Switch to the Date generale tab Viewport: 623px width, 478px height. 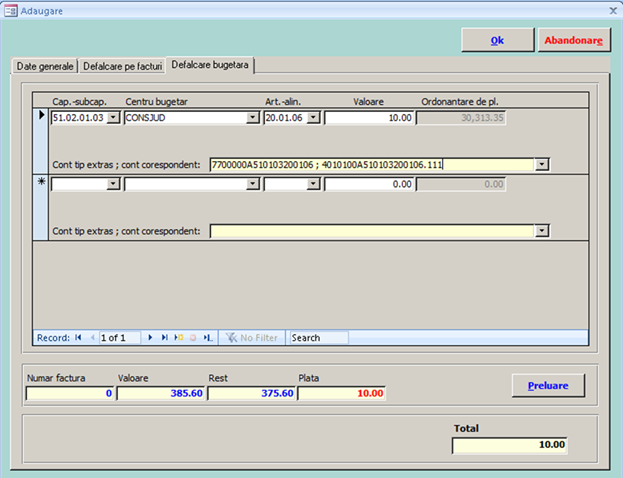[x=44, y=66]
